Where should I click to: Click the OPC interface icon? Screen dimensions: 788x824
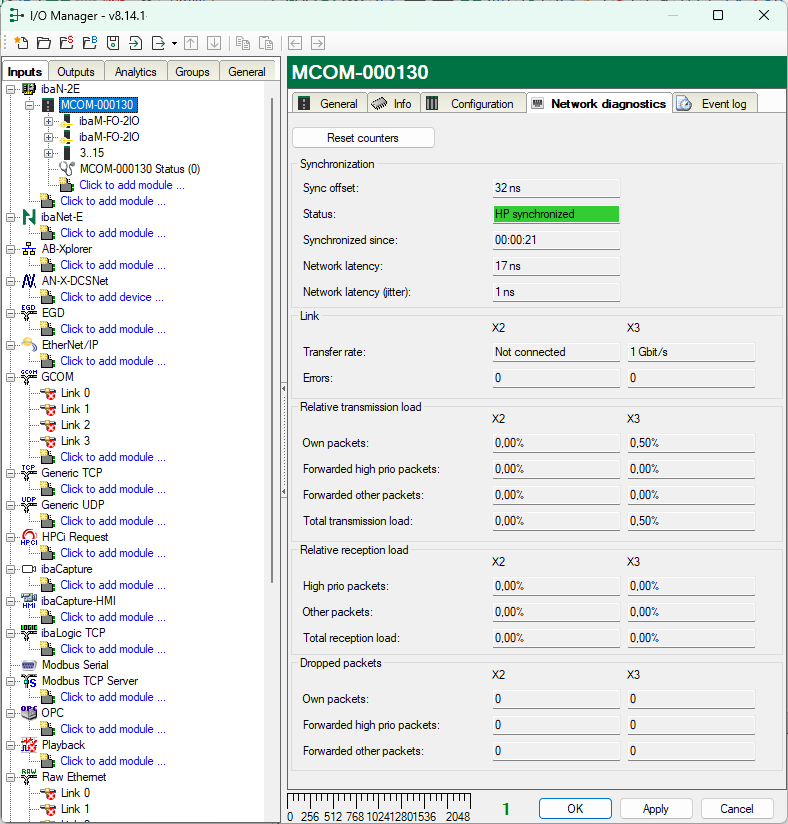click(x=28, y=713)
